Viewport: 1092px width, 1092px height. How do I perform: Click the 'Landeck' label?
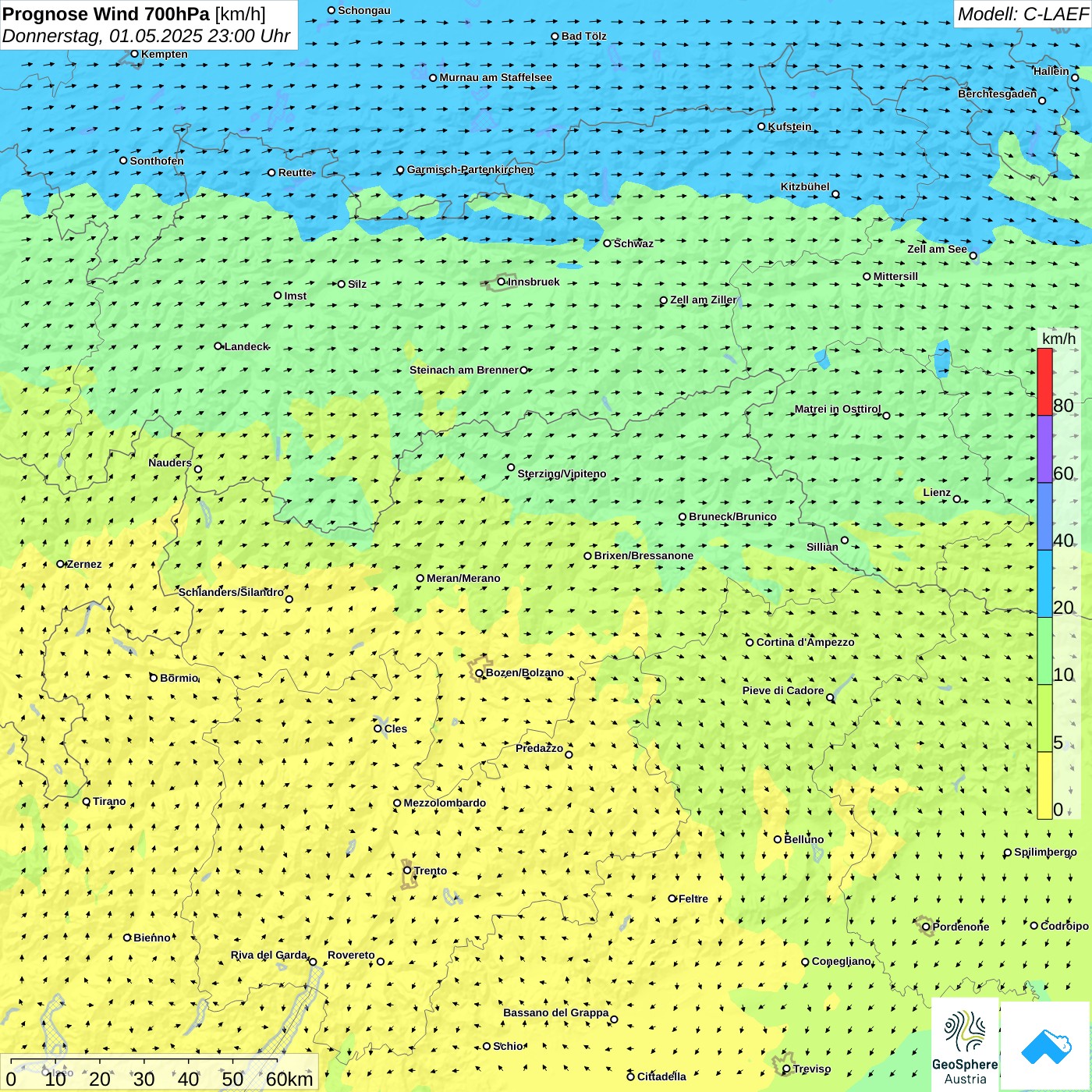(246, 346)
